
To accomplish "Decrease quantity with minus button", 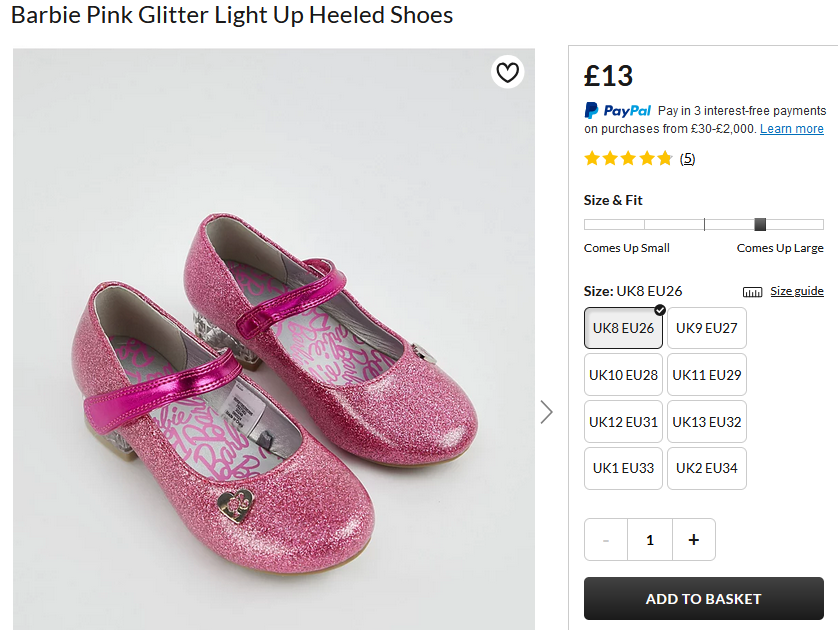I will [606, 540].
